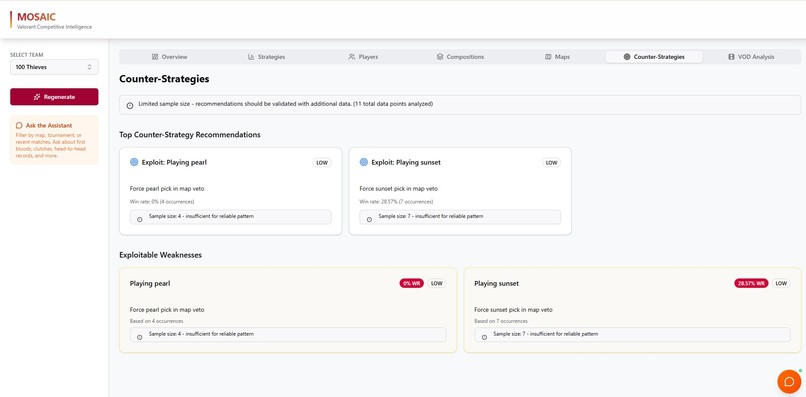Click the Regenerate button
The height and width of the screenshot is (397, 806).
(54, 97)
